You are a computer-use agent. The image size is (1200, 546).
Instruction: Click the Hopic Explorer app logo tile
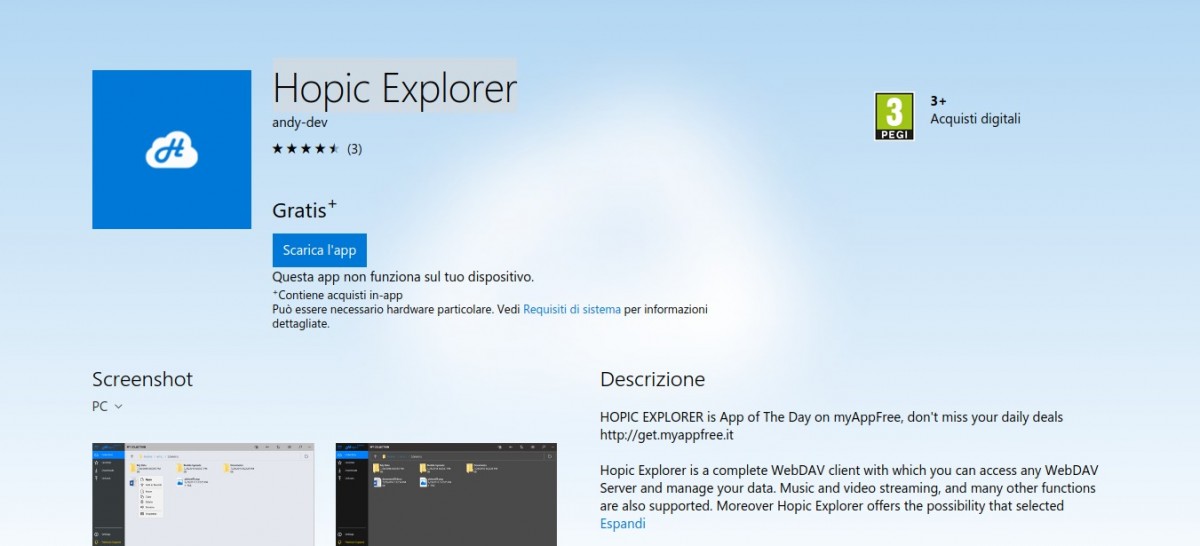coord(171,149)
